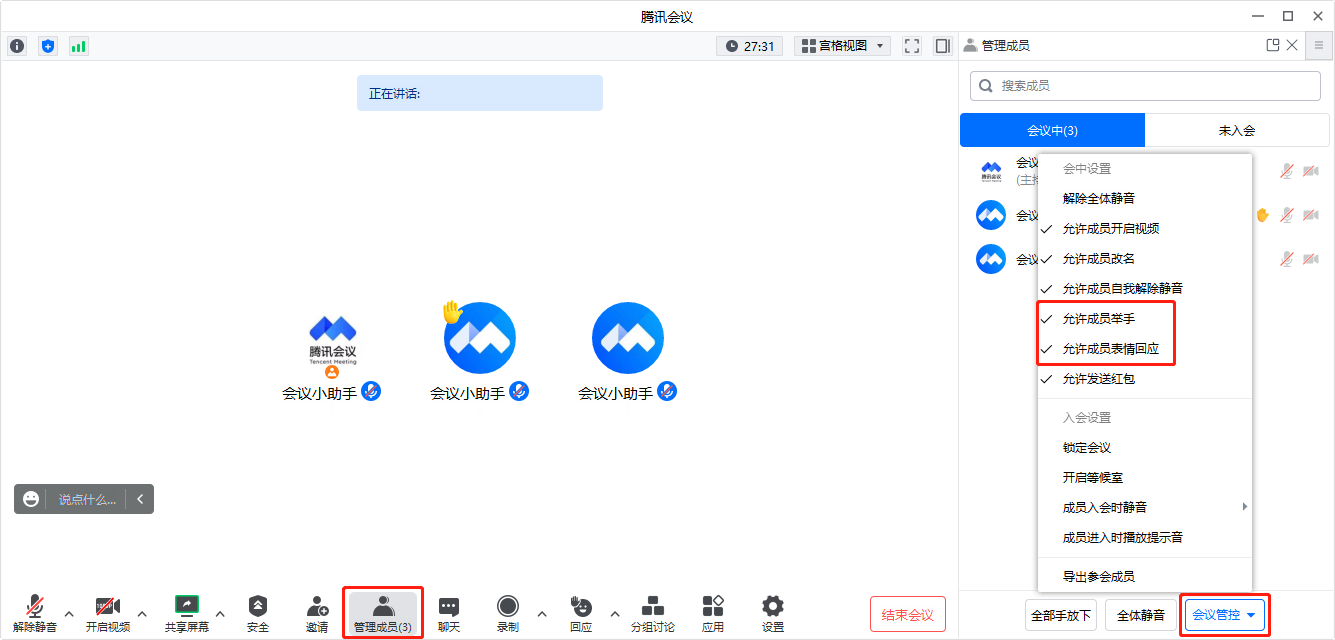Expand share options arrow beside 共享屏幕
1335x640 pixels.
(220, 613)
